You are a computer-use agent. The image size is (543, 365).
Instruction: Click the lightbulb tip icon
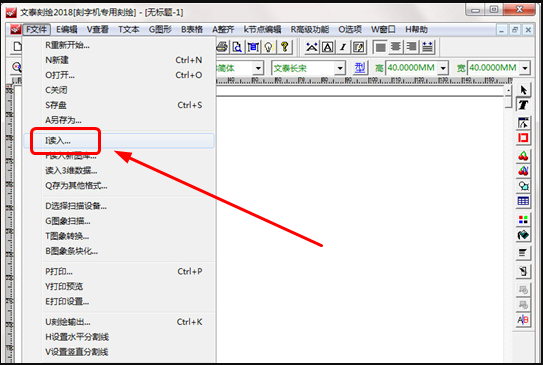[x=269, y=47]
